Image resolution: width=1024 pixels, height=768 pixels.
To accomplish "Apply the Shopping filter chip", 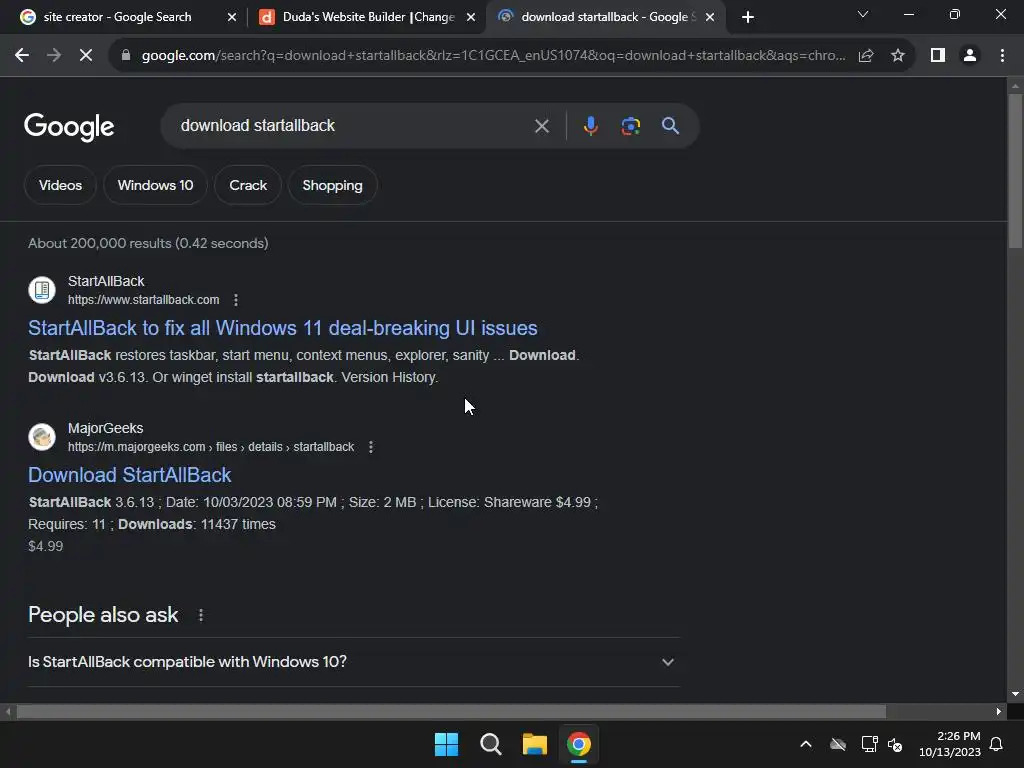I will pos(332,185).
